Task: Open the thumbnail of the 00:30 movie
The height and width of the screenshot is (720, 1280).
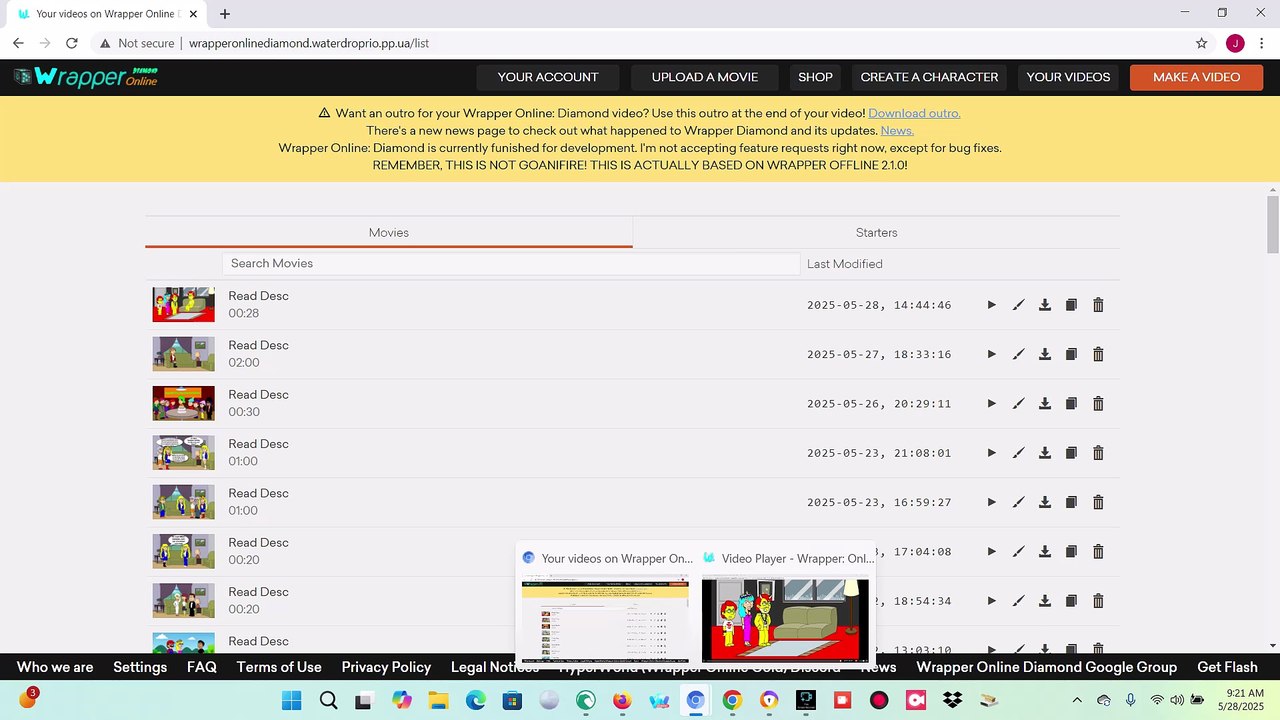Action: tap(183, 403)
